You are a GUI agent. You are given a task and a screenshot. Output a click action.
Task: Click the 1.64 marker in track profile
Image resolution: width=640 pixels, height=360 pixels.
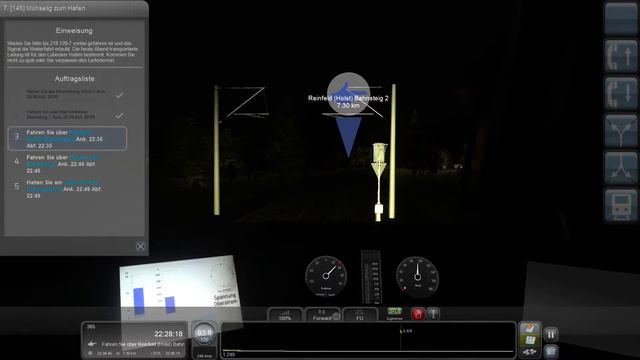(407, 331)
